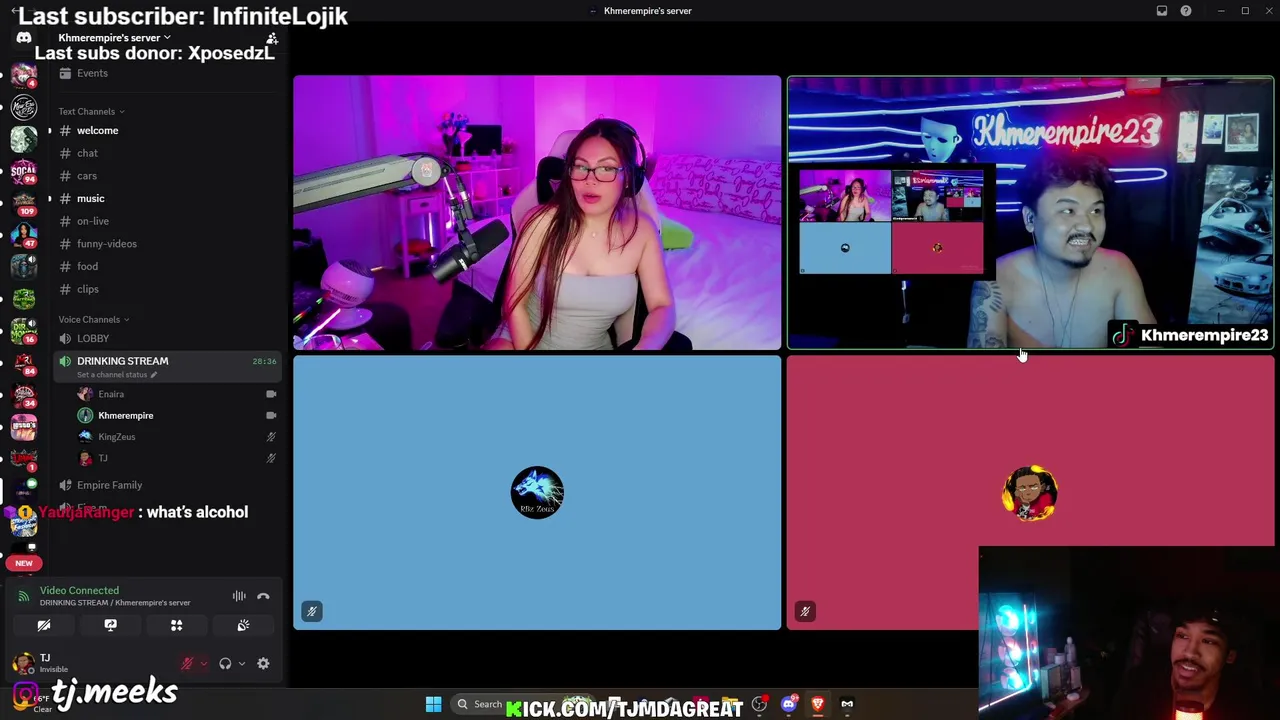
Task: Open the chat text channel
Action: click(x=167, y=153)
